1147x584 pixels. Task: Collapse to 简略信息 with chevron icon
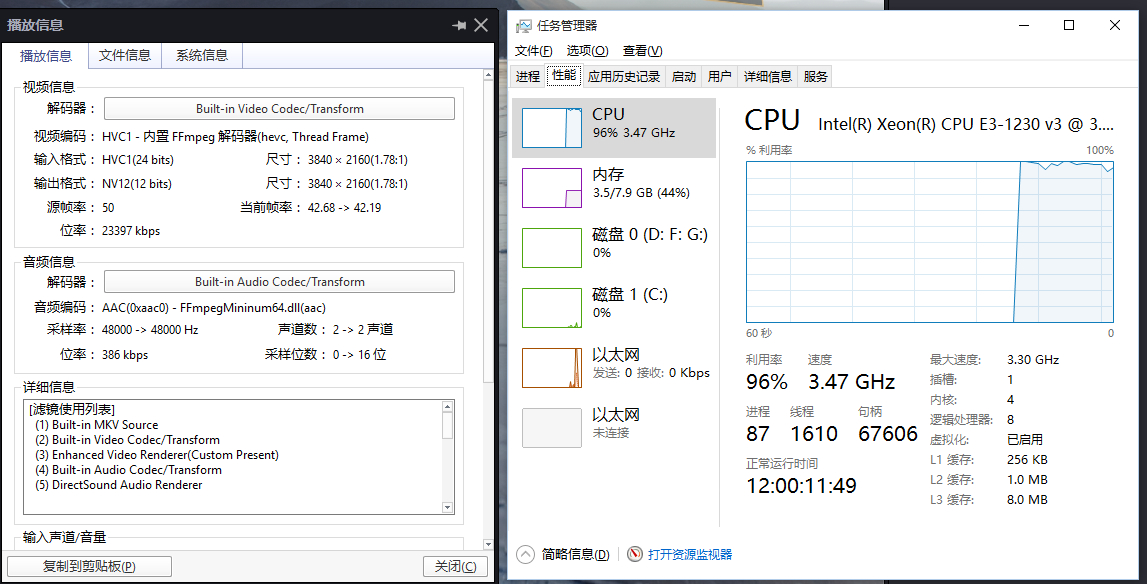tap(525, 554)
